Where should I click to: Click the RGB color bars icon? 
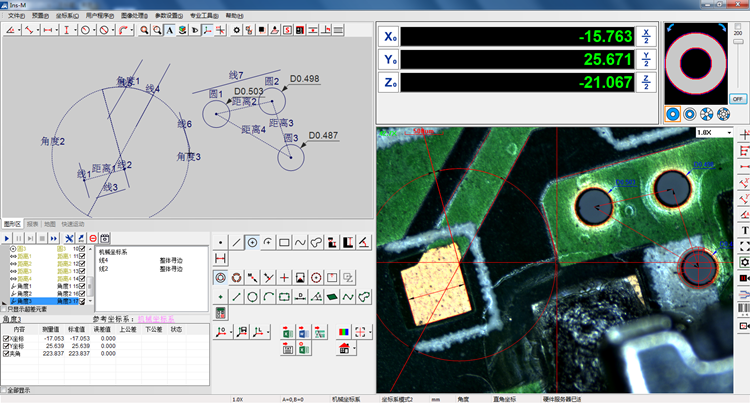(x=345, y=331)
